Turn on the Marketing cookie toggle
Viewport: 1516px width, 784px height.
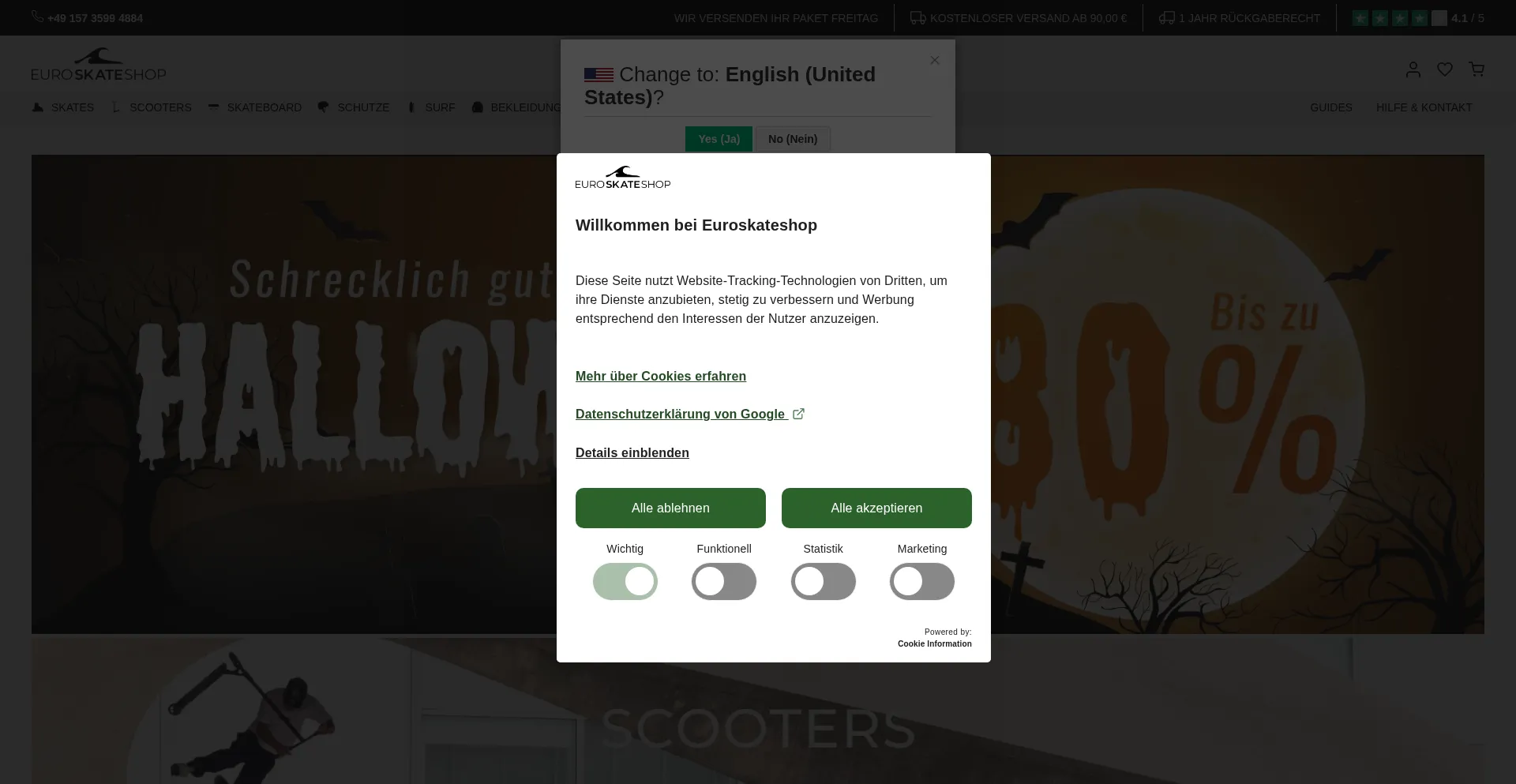pyautogui.click(x=922, y=582)
